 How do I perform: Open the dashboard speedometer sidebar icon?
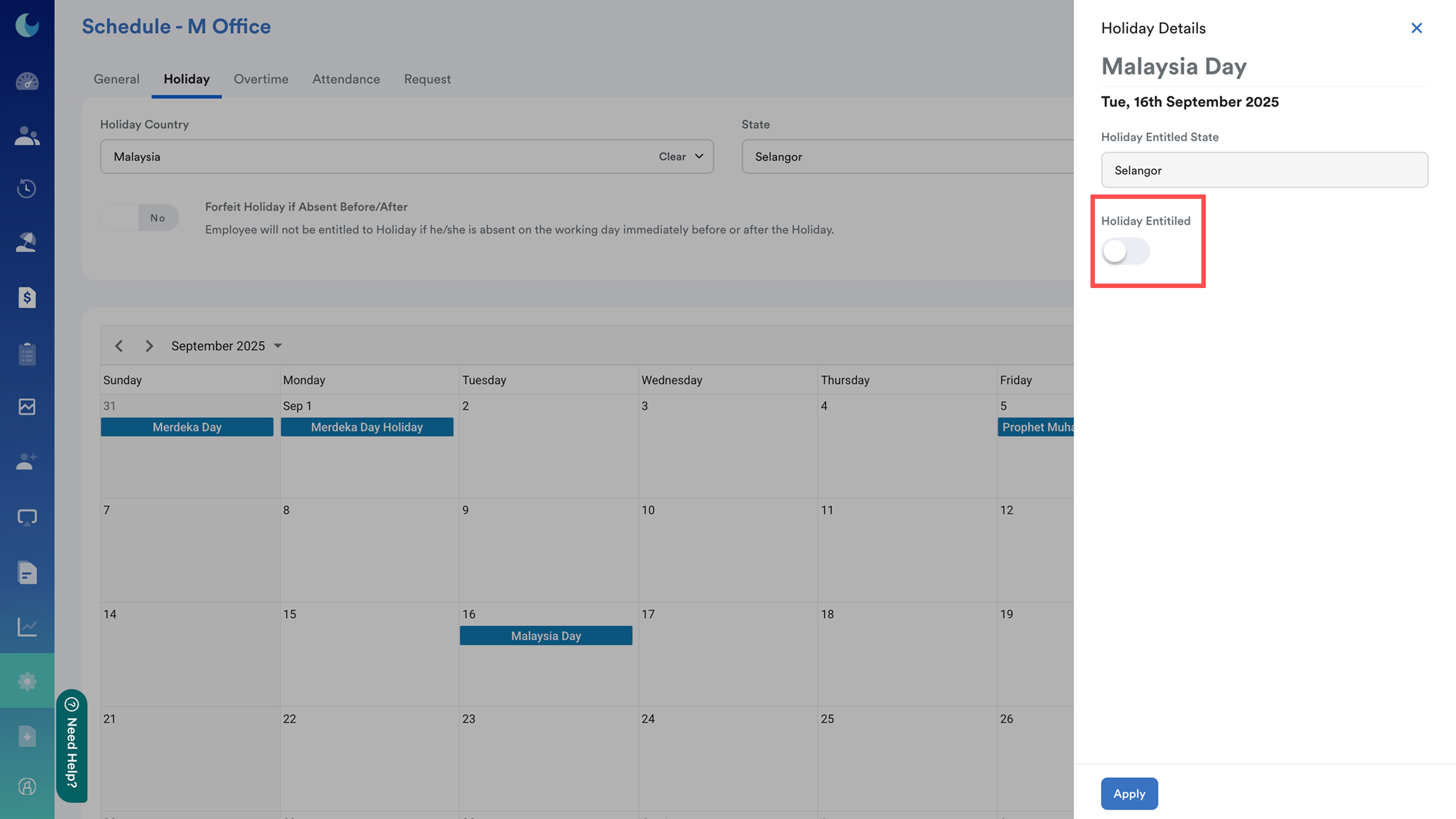[x=27, y=82]
